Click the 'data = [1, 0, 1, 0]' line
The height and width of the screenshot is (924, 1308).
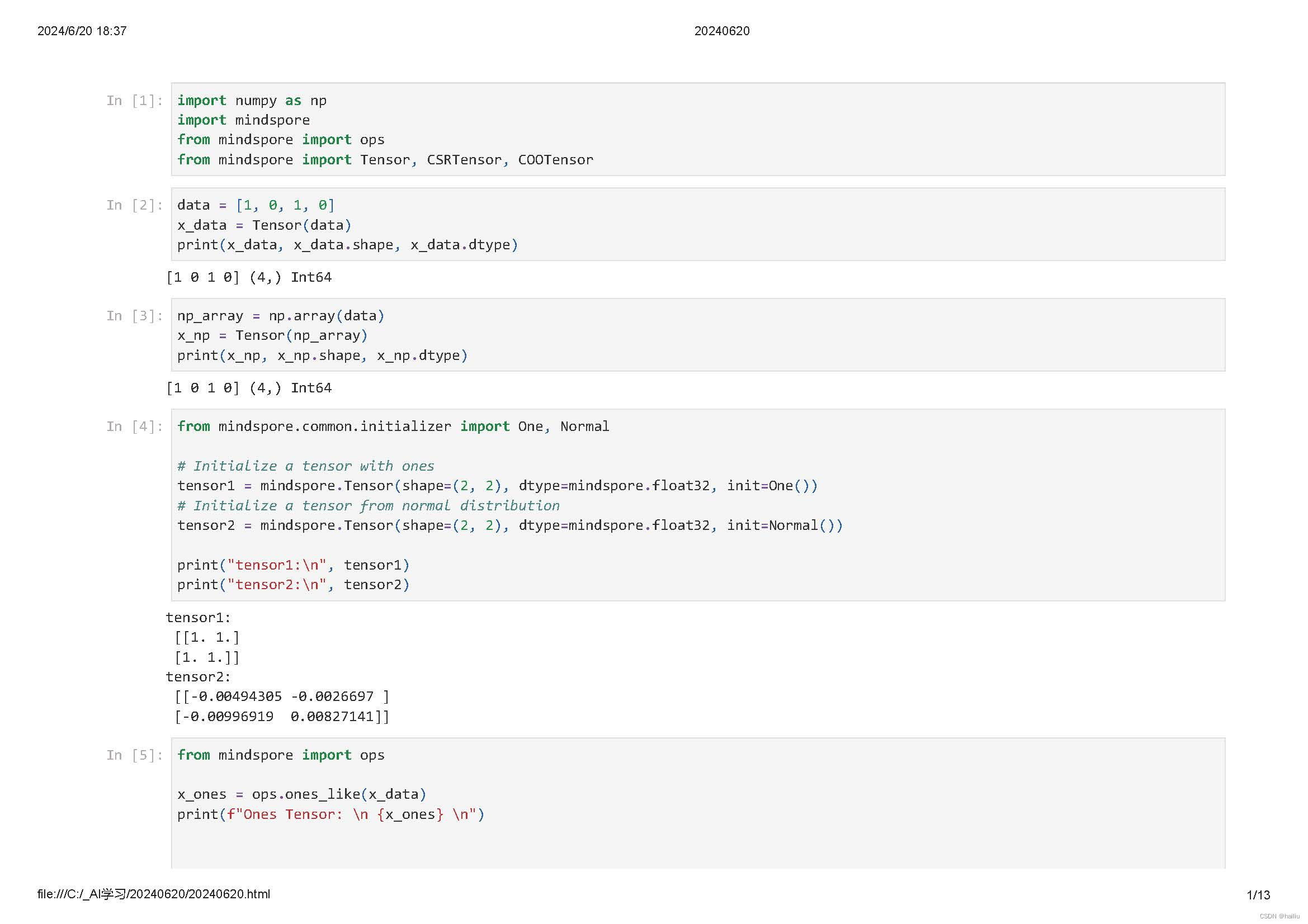pyautogui.click(x=255, y=205)
